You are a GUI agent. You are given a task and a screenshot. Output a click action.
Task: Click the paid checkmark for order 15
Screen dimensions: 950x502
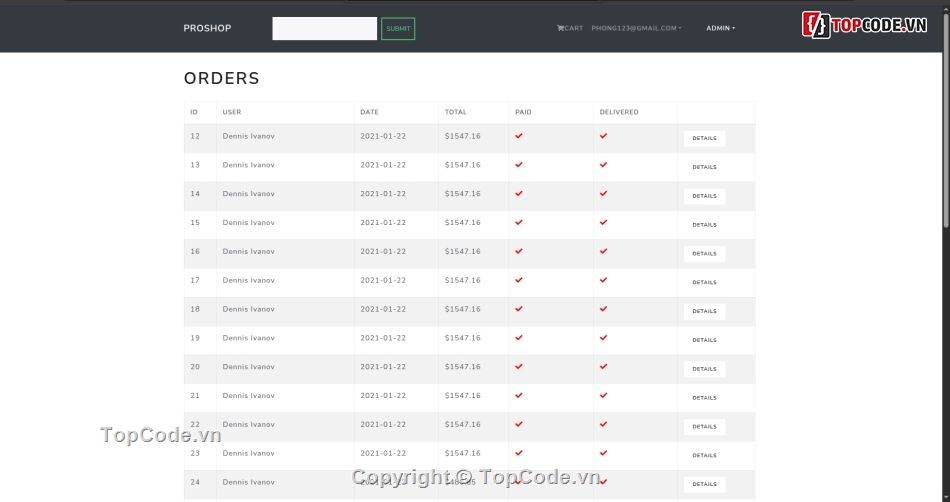click(x=519, y=222)
